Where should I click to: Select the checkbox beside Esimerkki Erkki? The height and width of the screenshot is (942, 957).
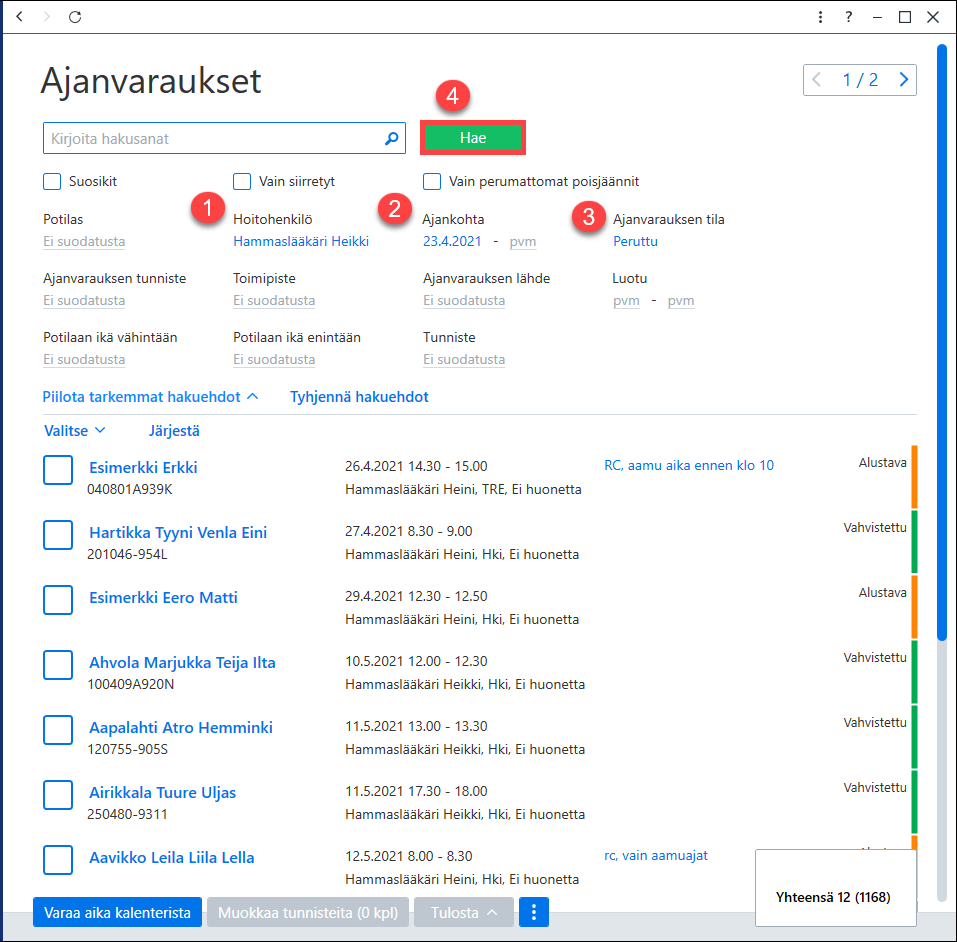tap(58, 469)
